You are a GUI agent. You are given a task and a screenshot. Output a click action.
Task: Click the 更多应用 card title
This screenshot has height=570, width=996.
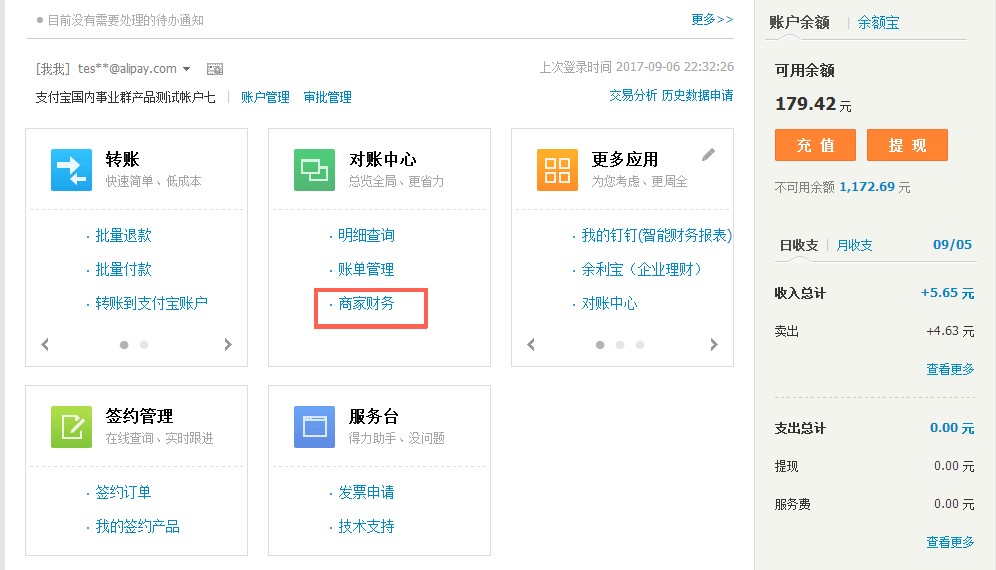(625, 159)
